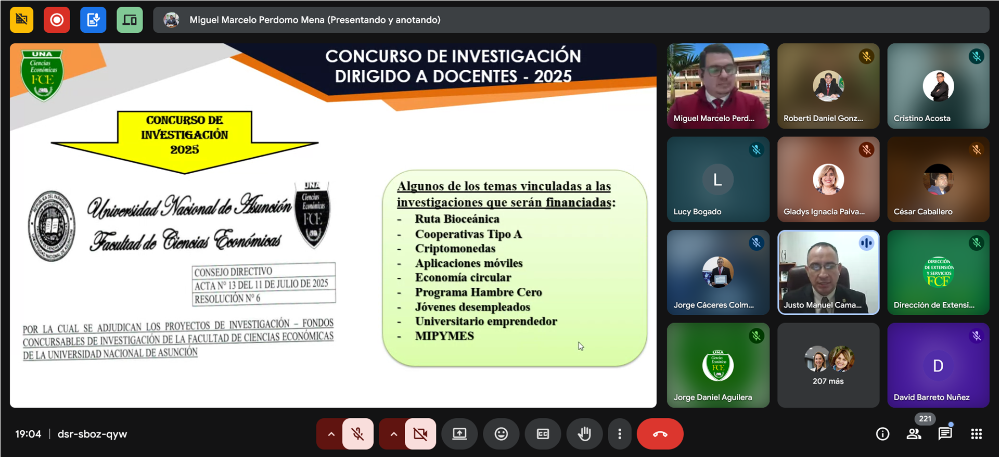Open the chat messages panel
This screenshot has width=999, height=457.
[945, 434]
